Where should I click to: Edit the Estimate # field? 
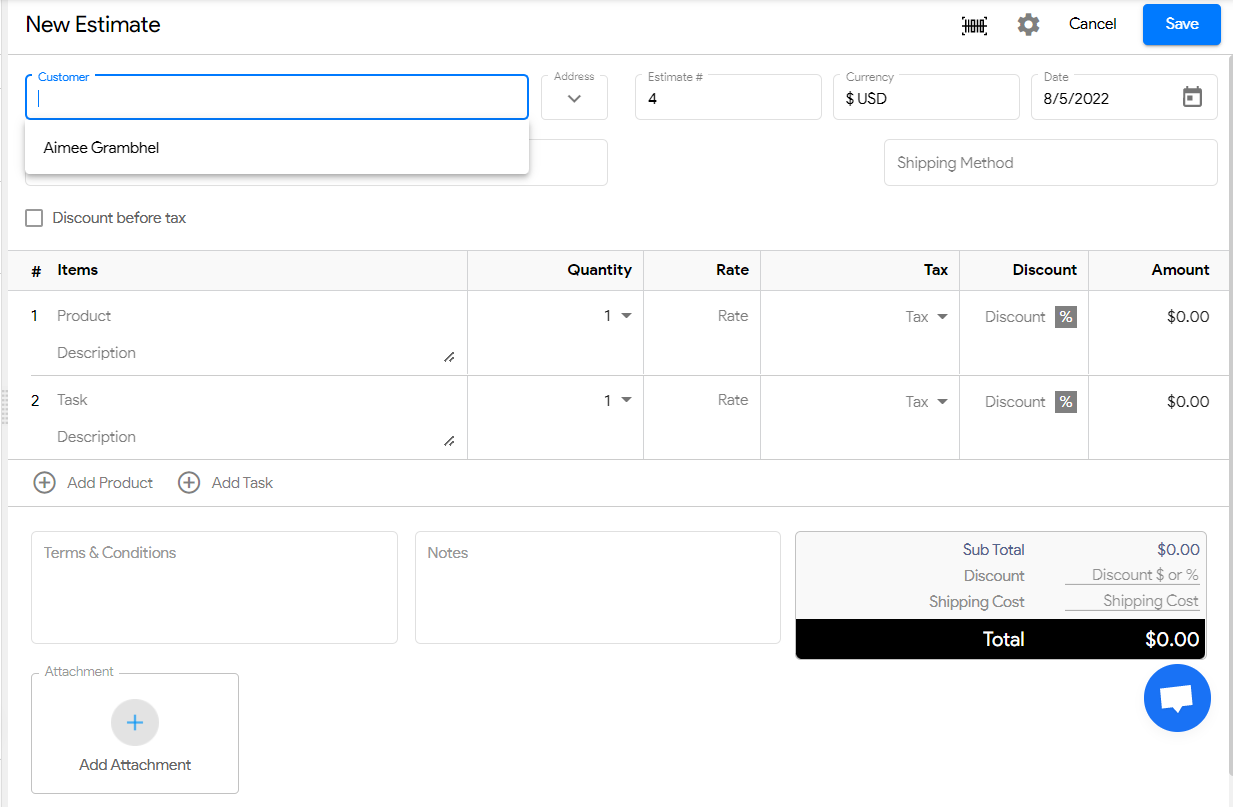coord(728,98)
